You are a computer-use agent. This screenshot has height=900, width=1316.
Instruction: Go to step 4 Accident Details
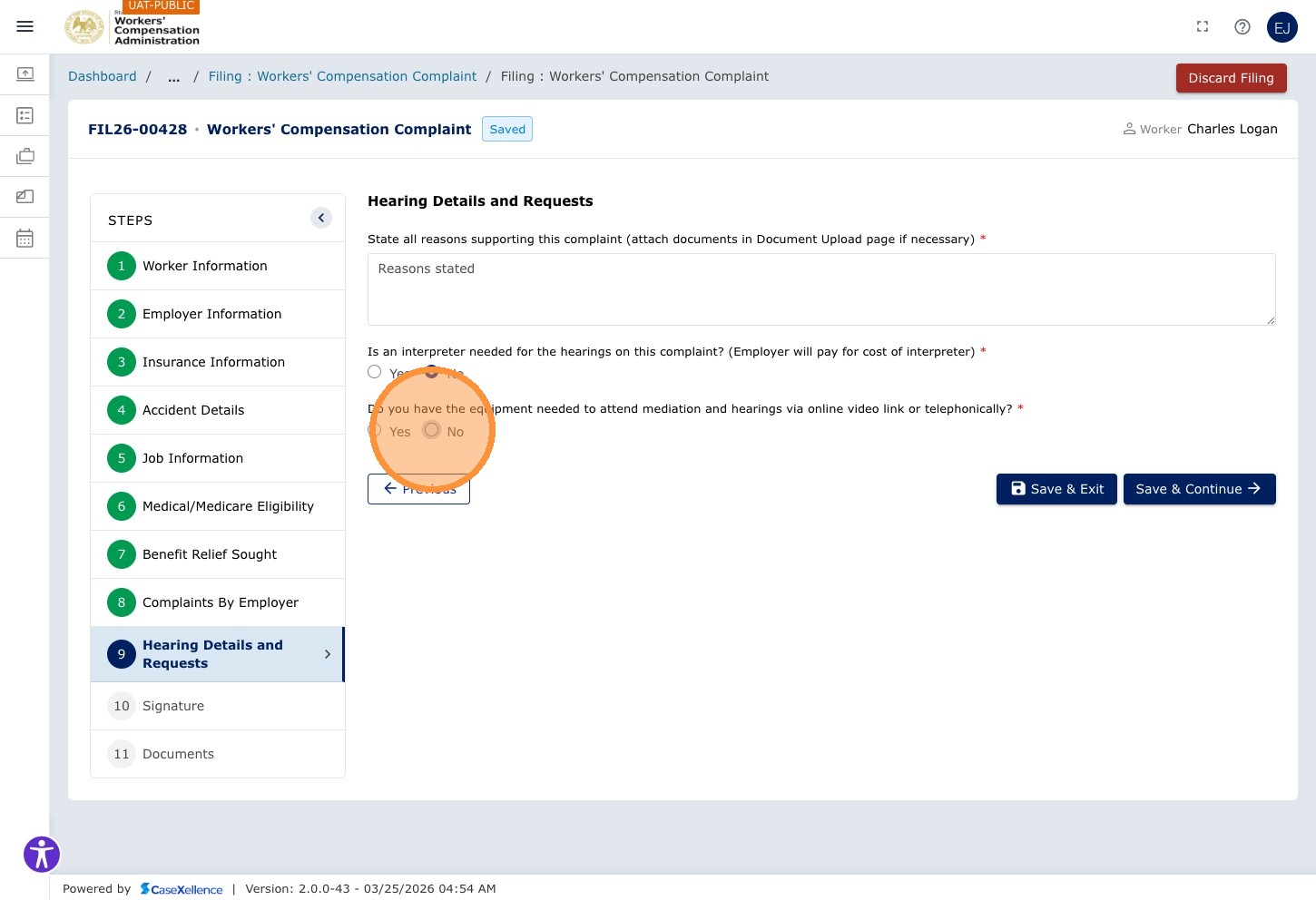click(x=218, y=410)
